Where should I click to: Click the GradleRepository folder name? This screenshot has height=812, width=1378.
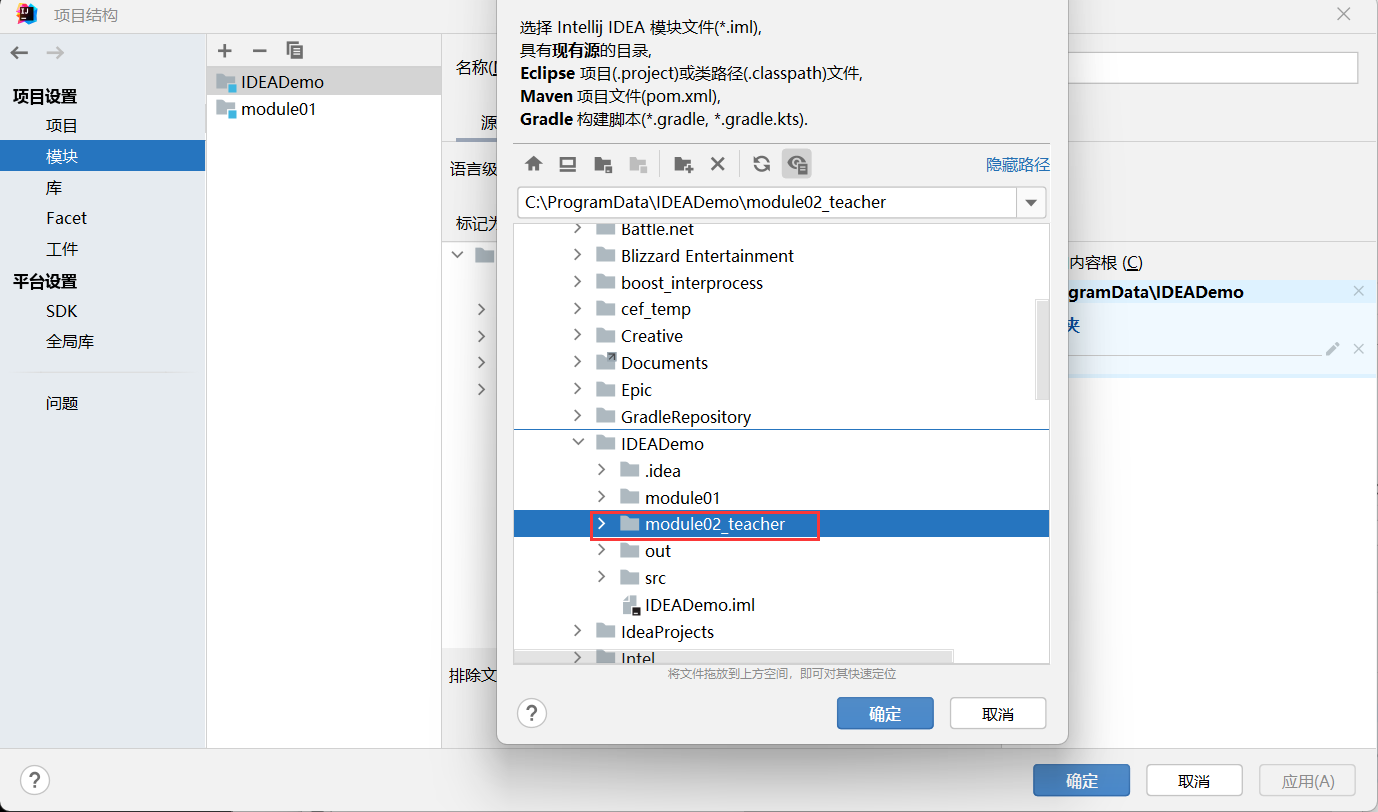pos(686,417)
